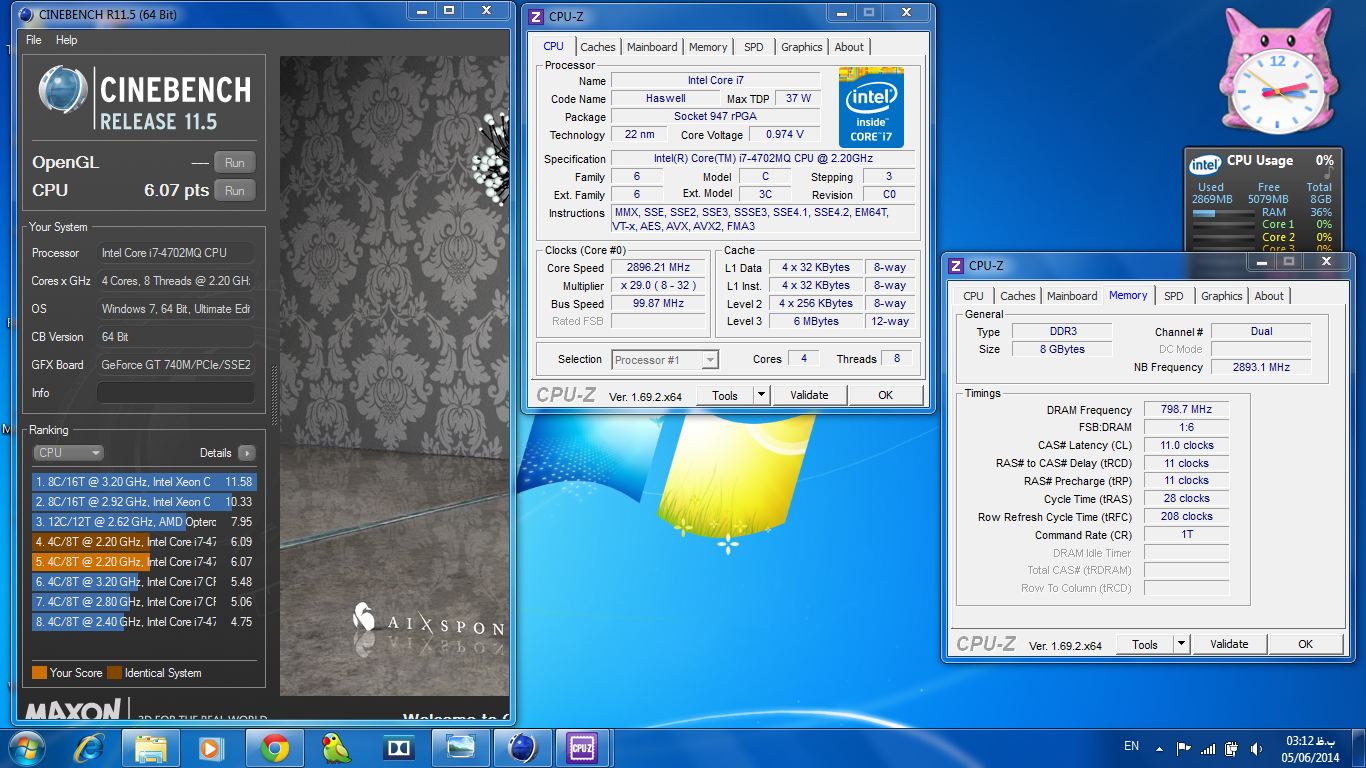Click the EN language indicator
1366x768 pixels.
[1131, 746]
